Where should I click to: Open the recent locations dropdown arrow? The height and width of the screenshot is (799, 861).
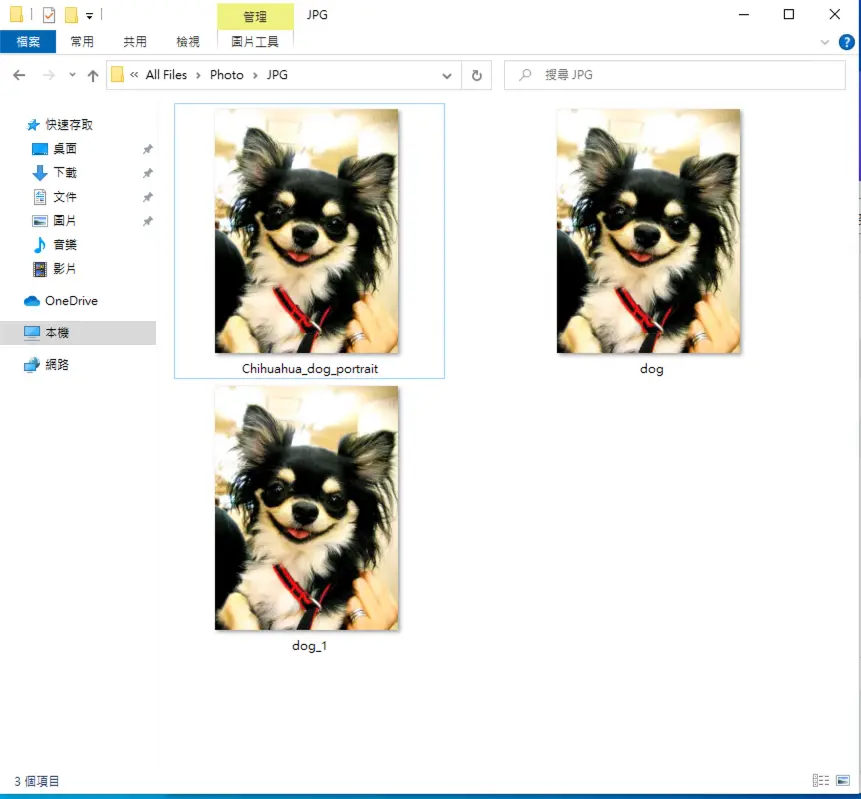coord(72,75)
